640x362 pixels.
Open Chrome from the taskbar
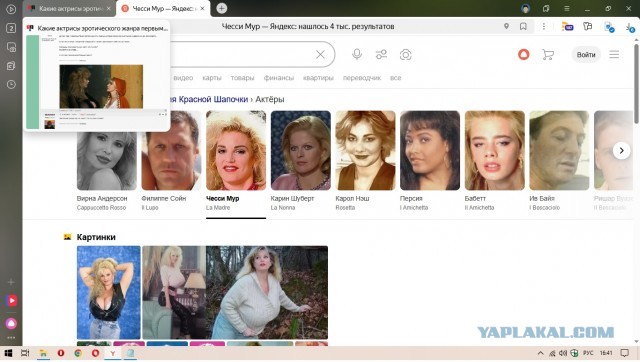(78, 353)
